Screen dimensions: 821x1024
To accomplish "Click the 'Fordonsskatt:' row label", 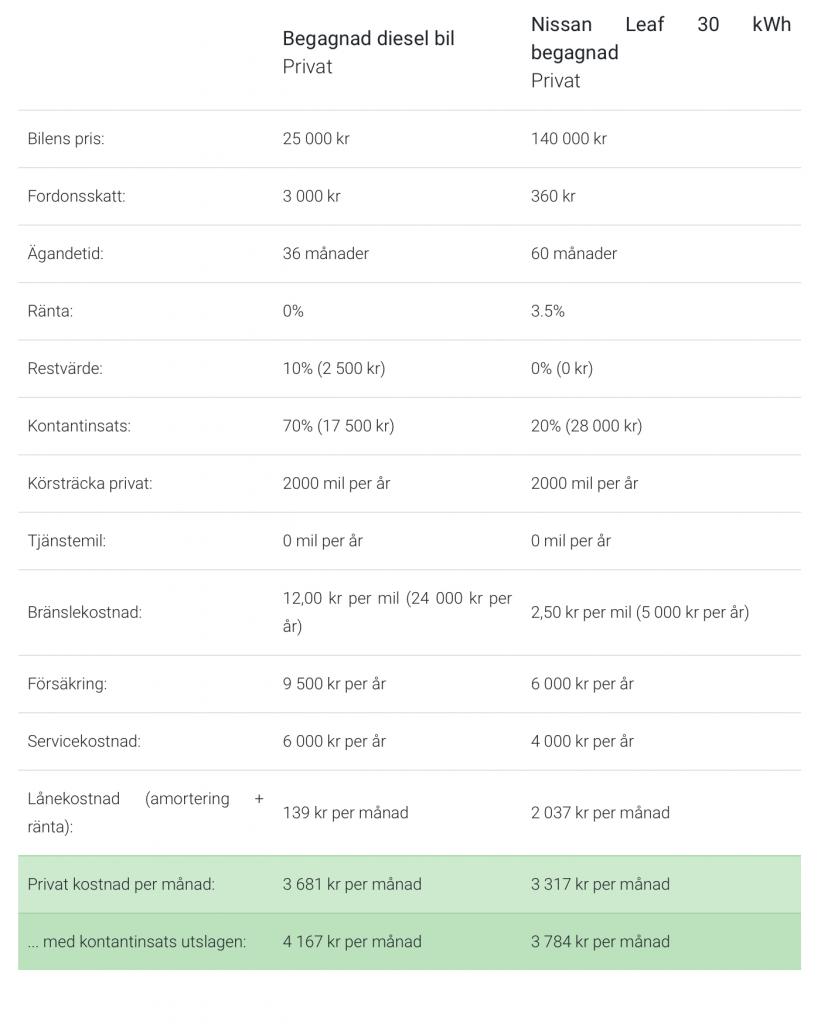I will coord(76,196).
